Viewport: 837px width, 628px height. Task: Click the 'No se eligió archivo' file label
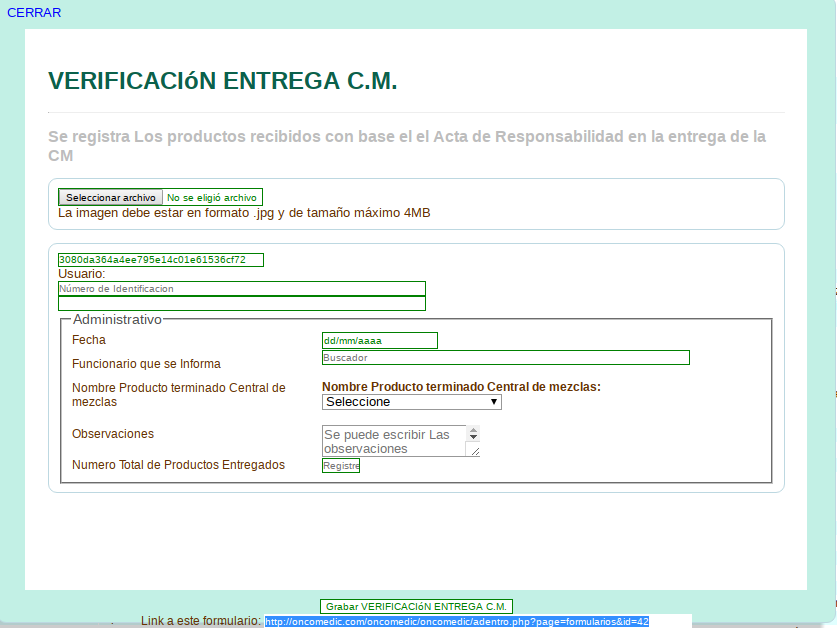point(211,198)
